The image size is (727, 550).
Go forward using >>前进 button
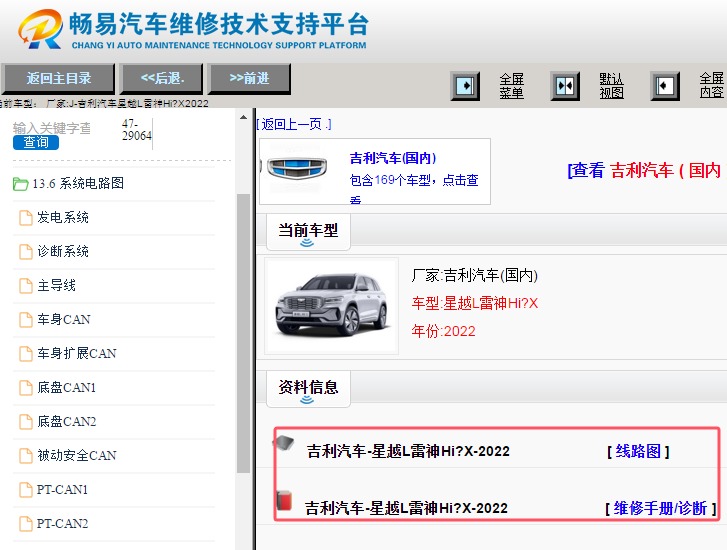(249, 78)
